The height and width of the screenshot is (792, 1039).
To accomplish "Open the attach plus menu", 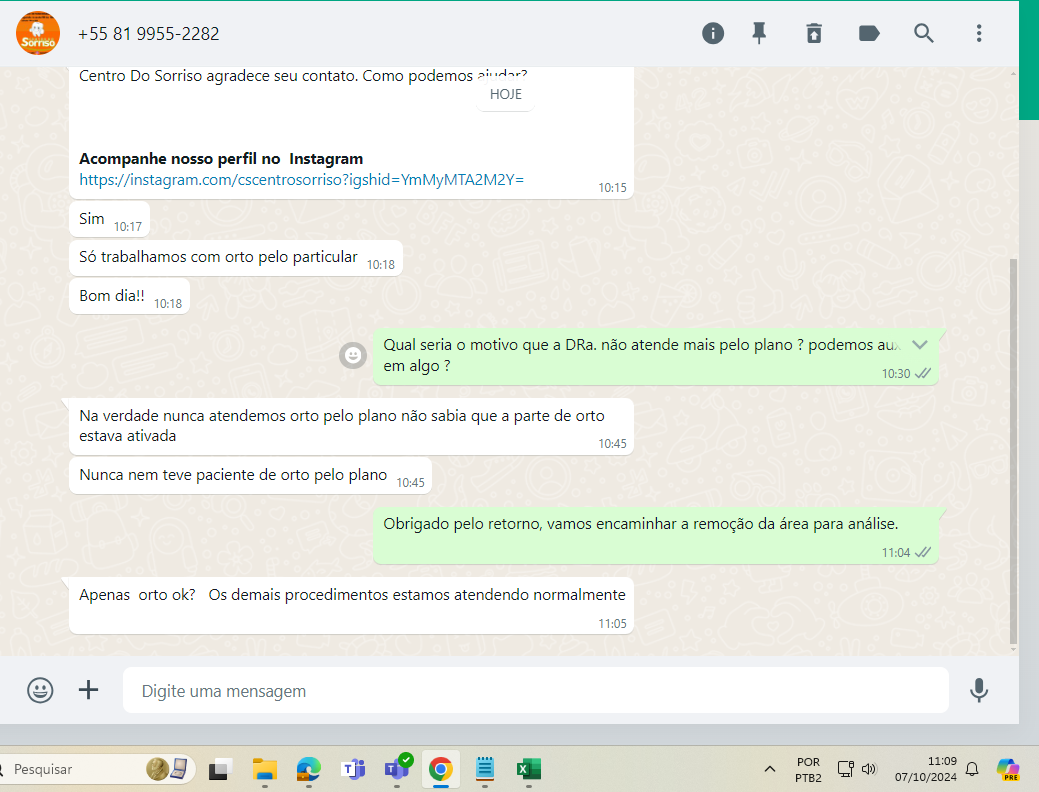I will [88, 690].
